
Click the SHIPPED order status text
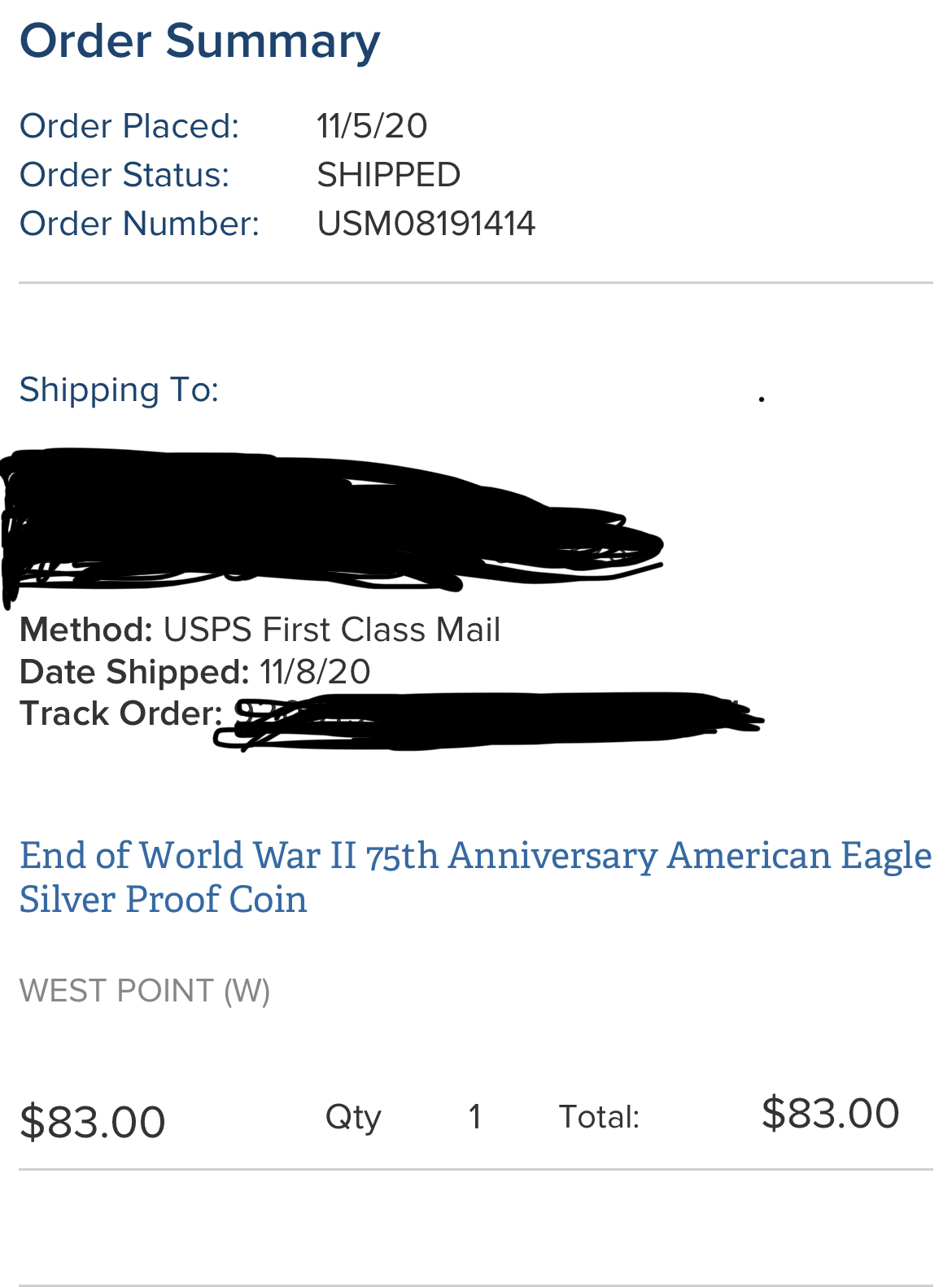point(389,175)
